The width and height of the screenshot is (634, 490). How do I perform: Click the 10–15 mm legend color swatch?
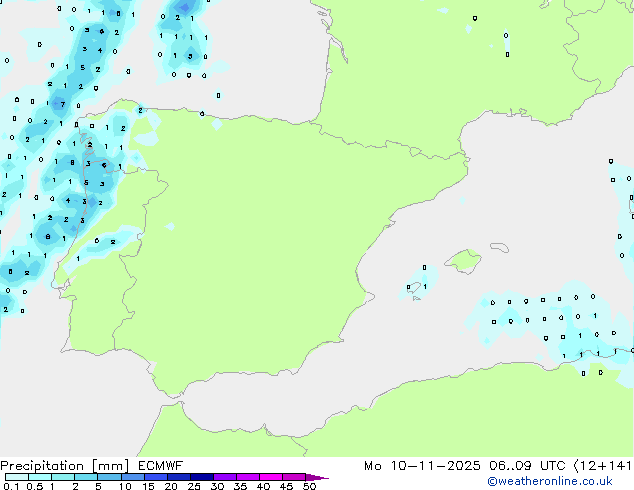132,477
